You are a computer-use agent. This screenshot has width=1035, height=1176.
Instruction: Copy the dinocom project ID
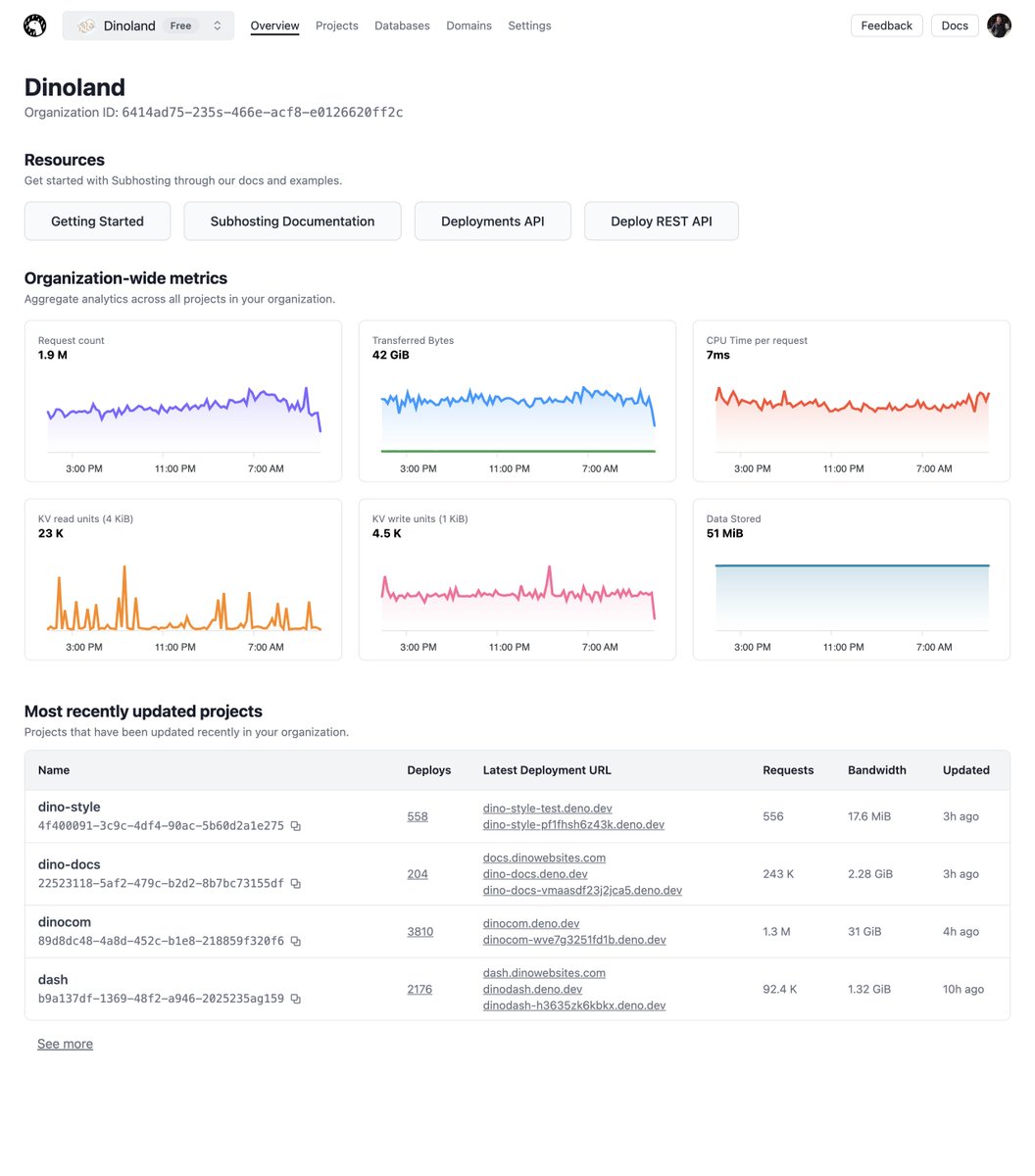click(x=295, y=942)
